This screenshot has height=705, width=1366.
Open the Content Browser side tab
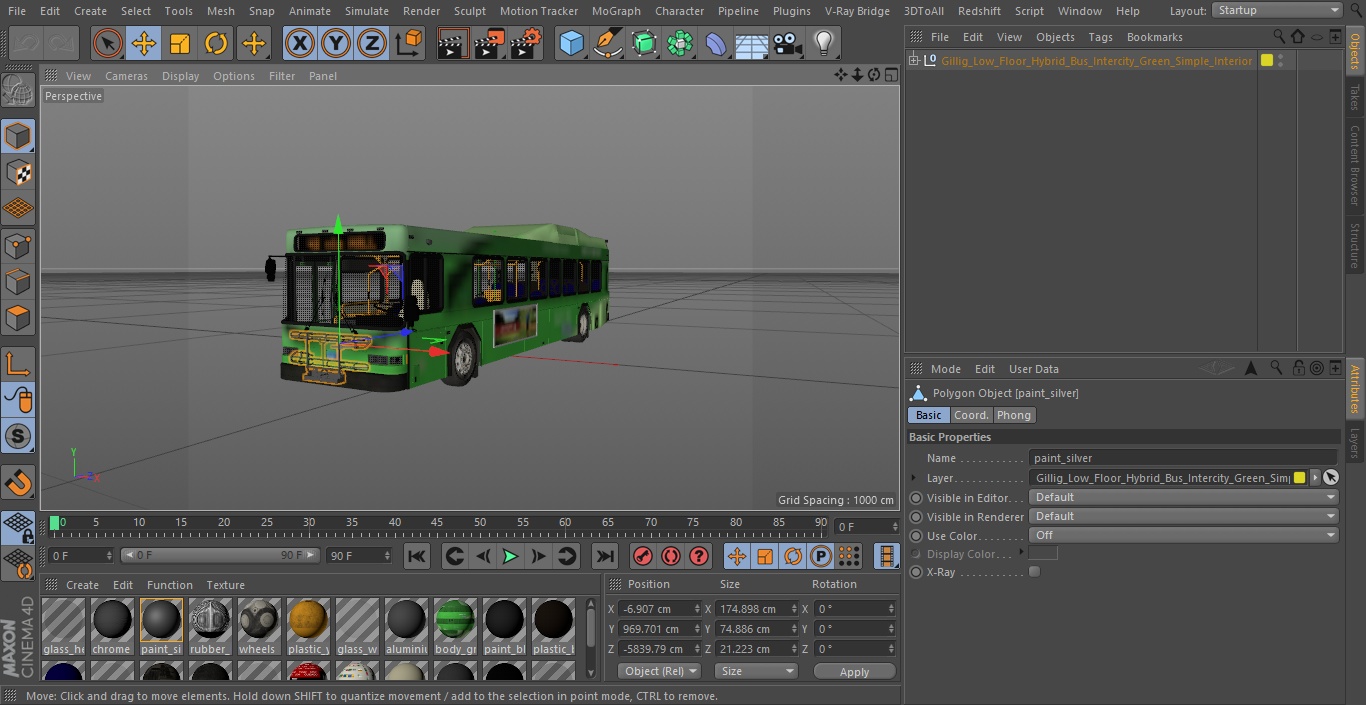(1355, 165)
